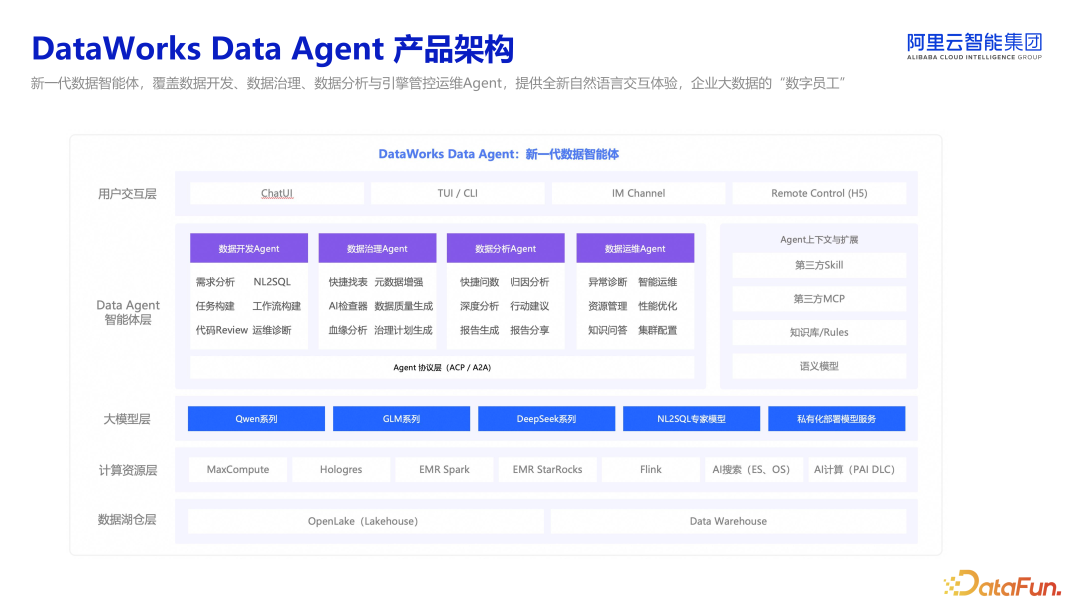1080x608 pixels.
Task: Select the EMR Spark box
Action: (444, 470)
